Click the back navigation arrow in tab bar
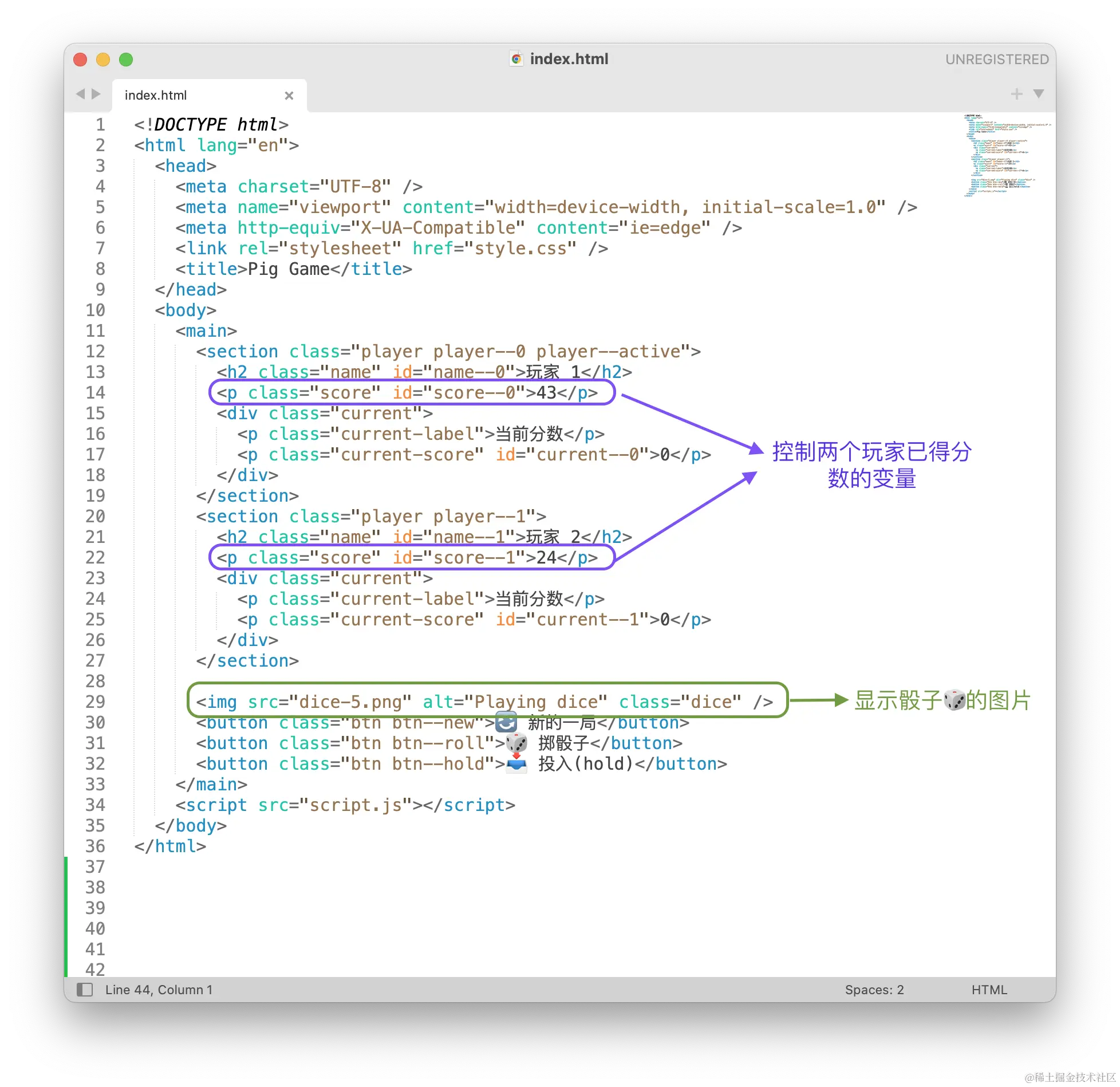The image size is (1120, 1087). pyautogui.click(x=80, y=94)
